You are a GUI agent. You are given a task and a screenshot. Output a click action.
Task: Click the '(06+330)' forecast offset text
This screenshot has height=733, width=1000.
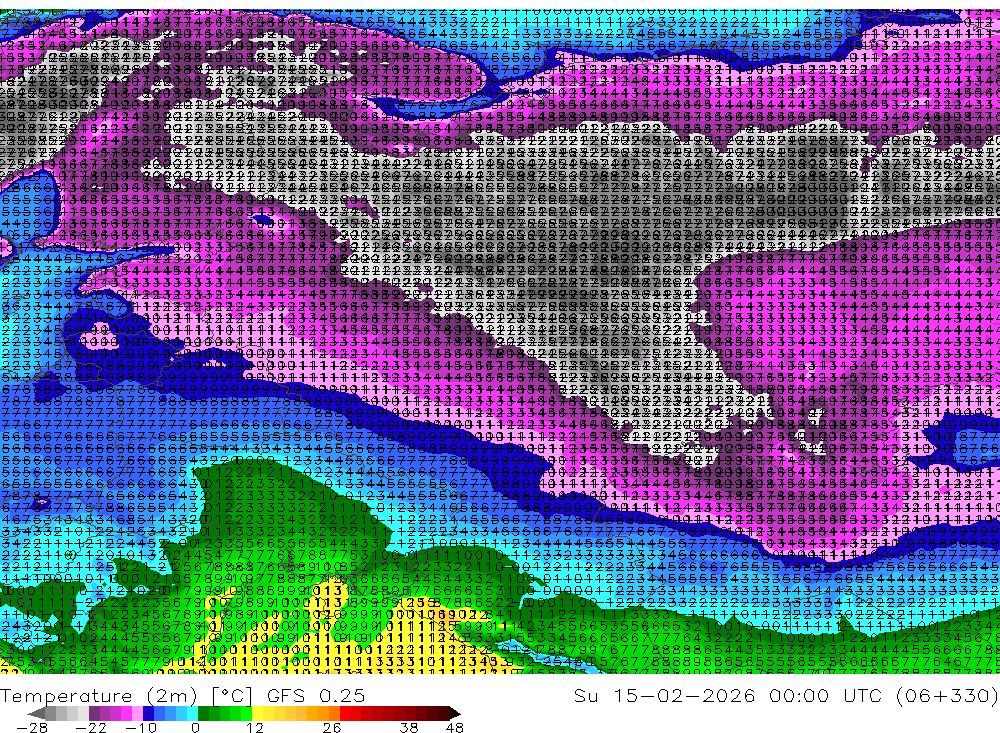click(947, 695)
